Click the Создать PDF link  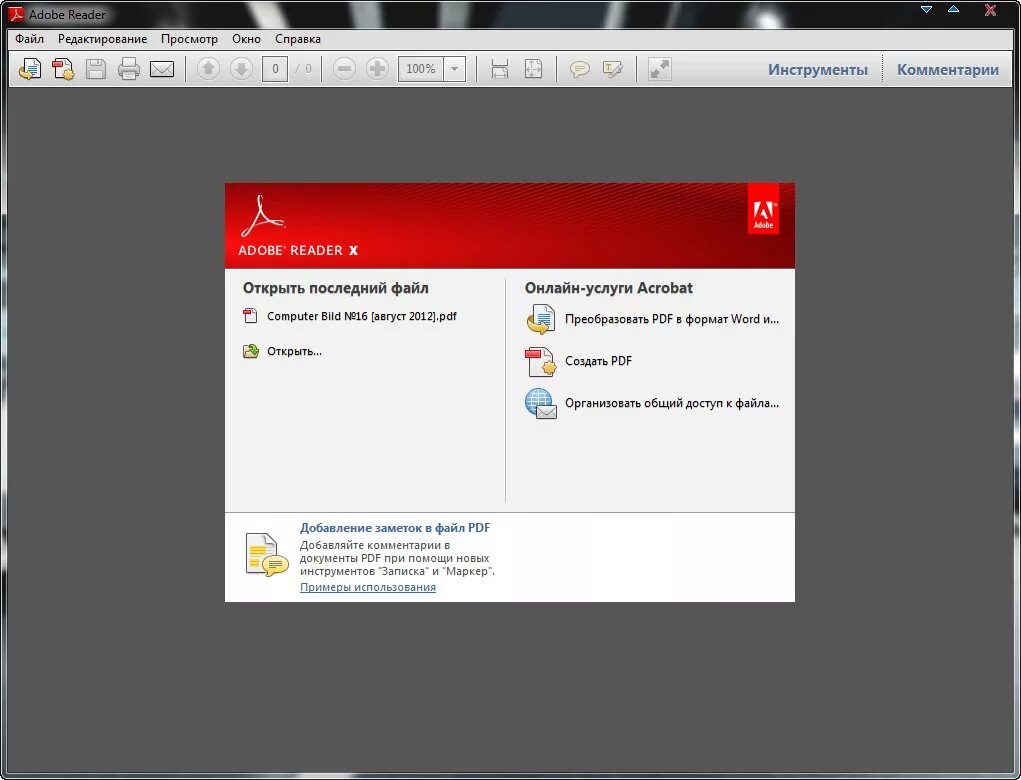tap(598, 361)
